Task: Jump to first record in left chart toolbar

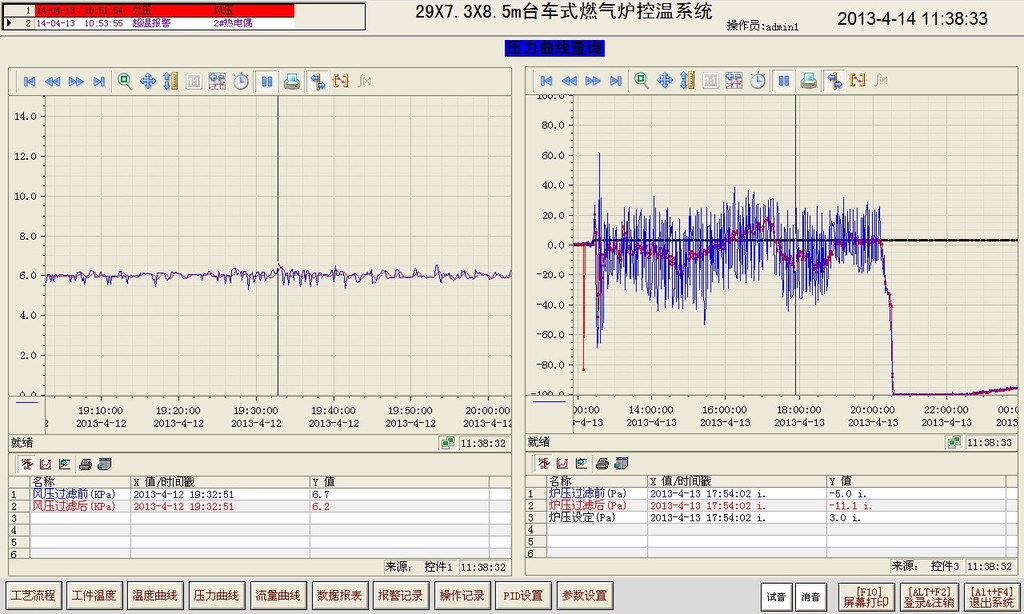Action: click(29, 82)
